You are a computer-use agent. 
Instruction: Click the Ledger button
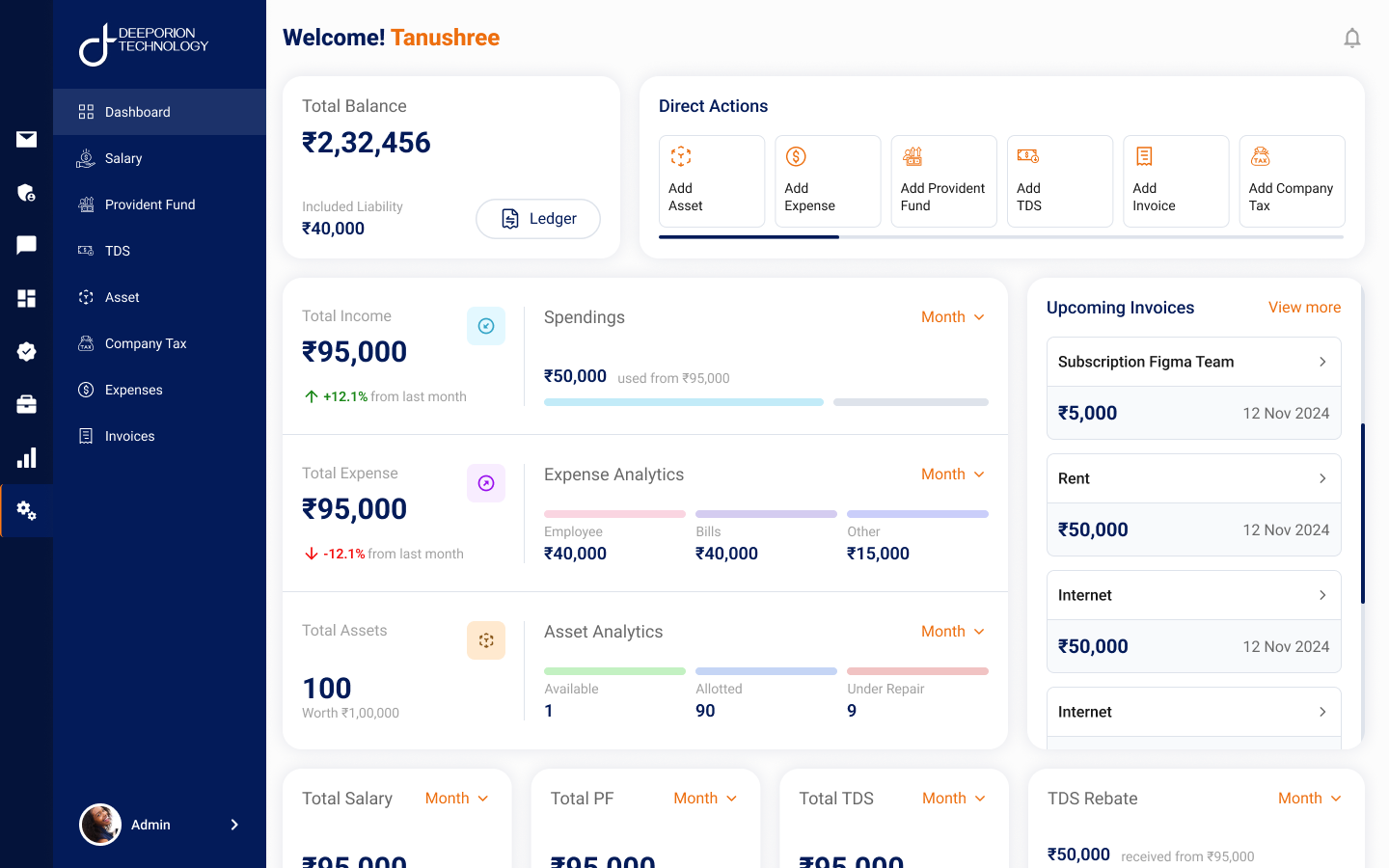pyautogui.click(x=538, y=219)
